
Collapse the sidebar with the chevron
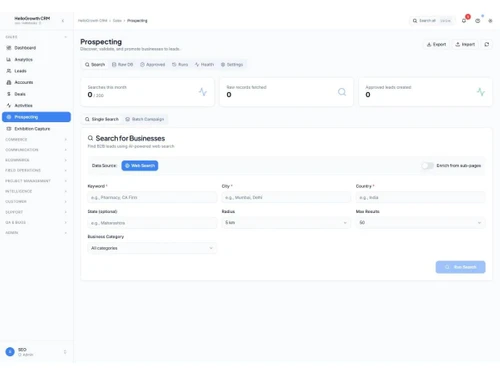point(63,21)
